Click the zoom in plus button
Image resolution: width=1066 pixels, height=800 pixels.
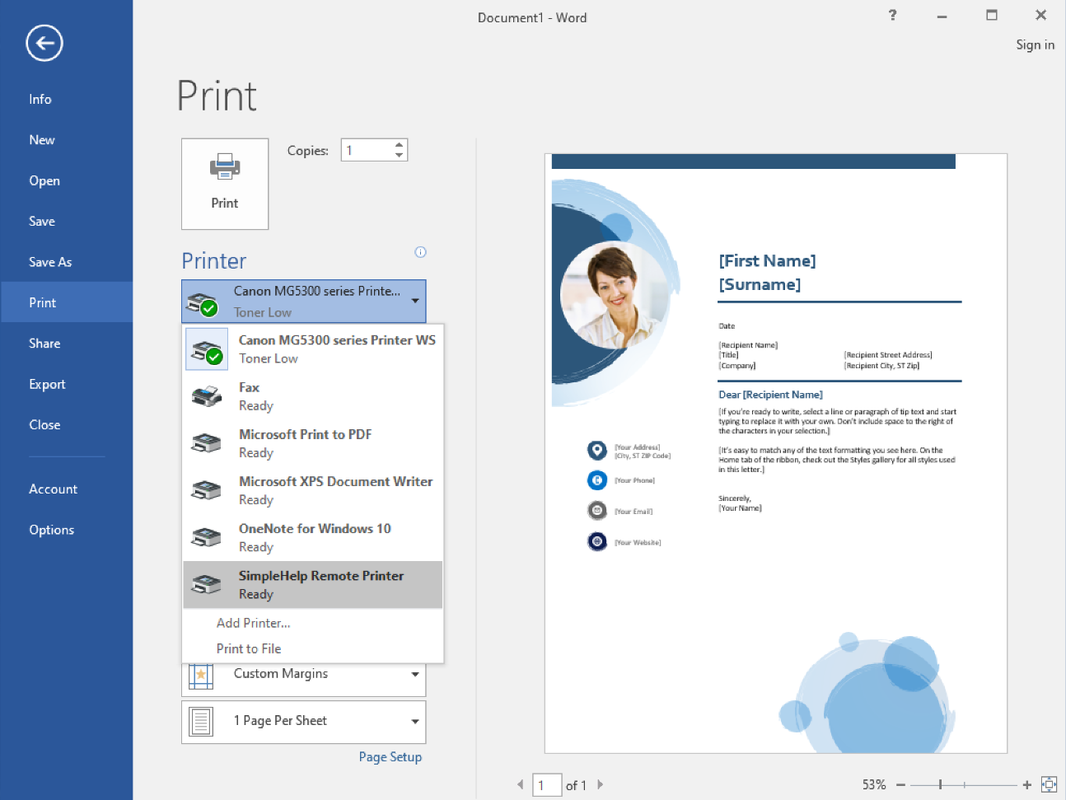[x=1027, y=785]
